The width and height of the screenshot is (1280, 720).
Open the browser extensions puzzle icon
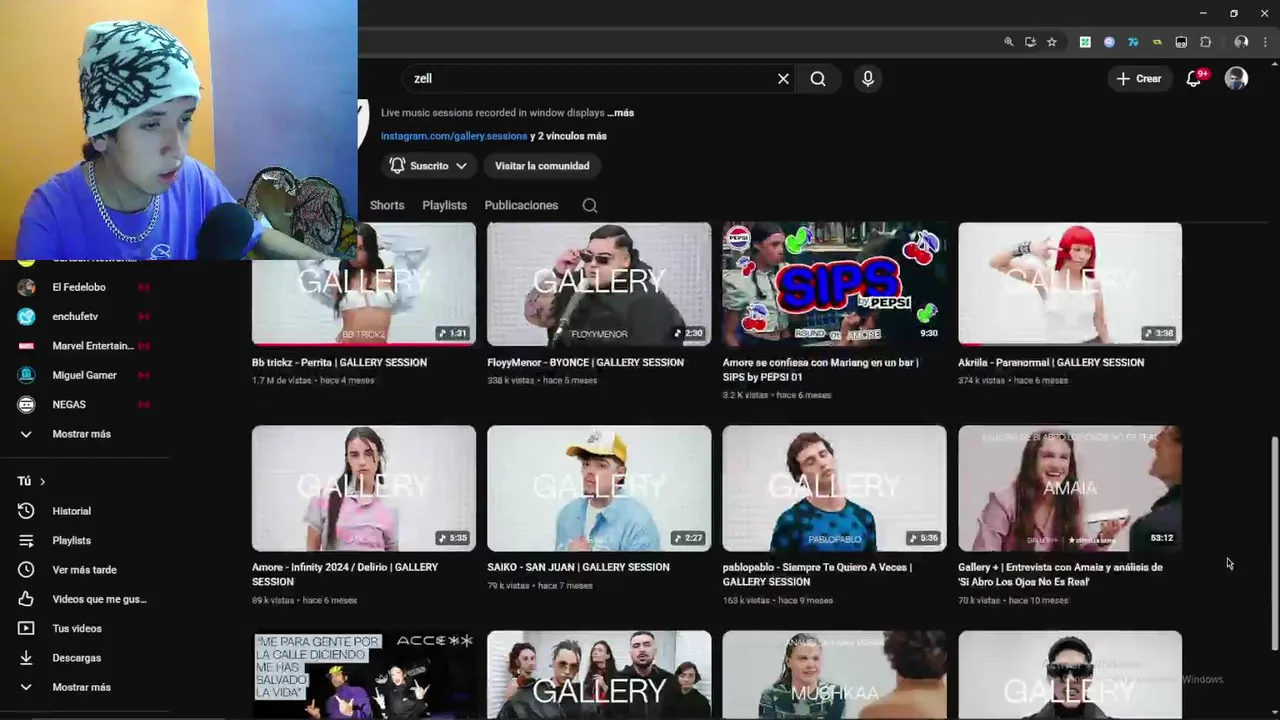point(1205,42)
